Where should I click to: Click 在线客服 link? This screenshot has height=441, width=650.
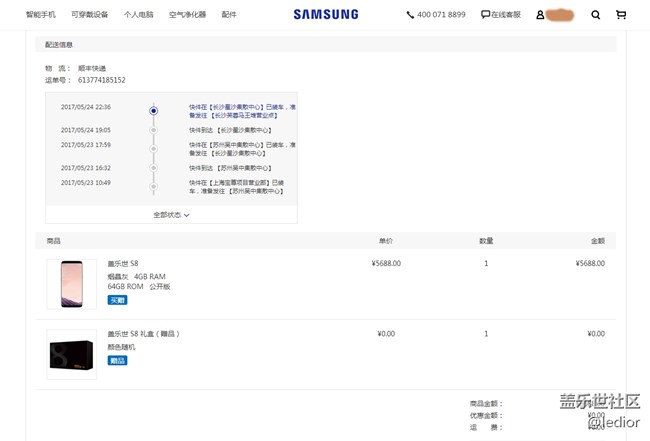[506, 15]
